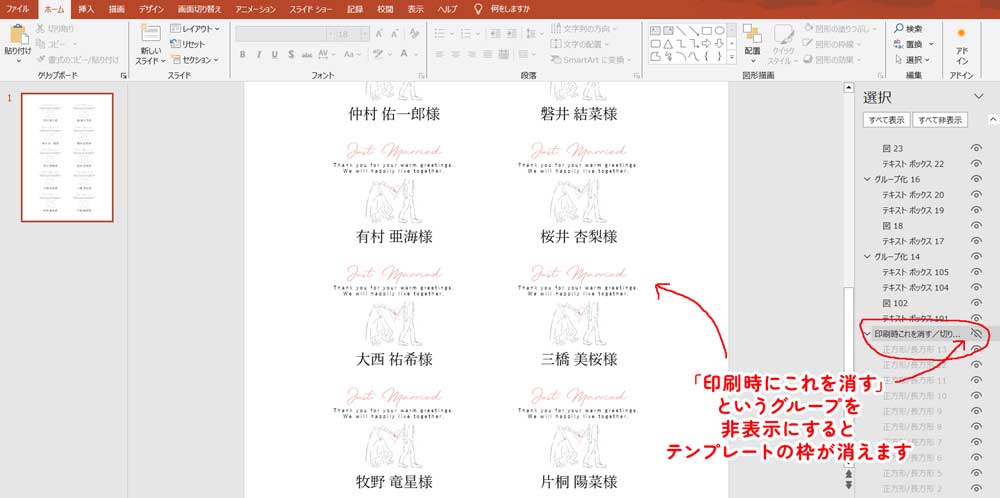Click the lightbulb Tell Me icon
1000x498 pixels.
(478, 8)
